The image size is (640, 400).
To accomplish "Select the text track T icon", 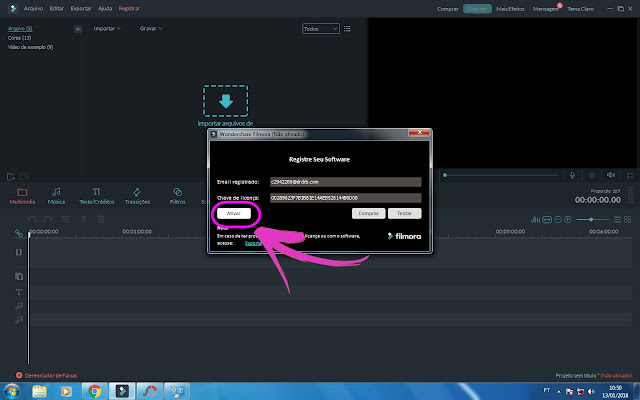I will [19, 292].
